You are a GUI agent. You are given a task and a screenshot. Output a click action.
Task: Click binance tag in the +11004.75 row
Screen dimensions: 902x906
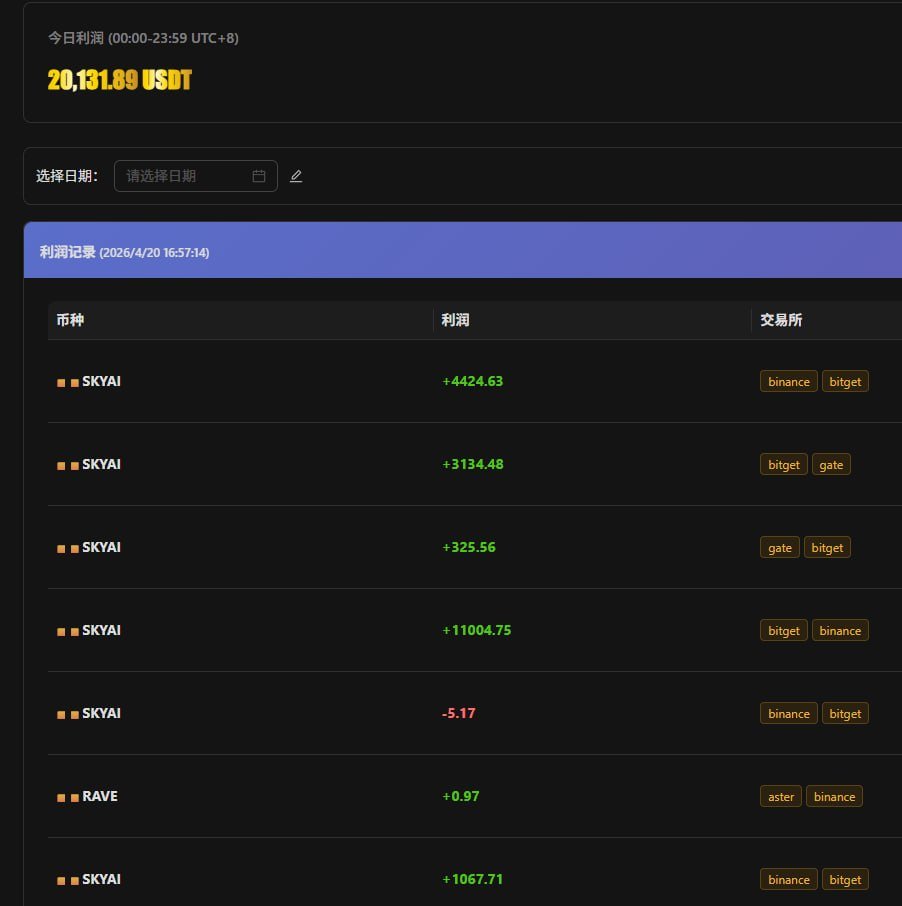(x=840, y=630)
